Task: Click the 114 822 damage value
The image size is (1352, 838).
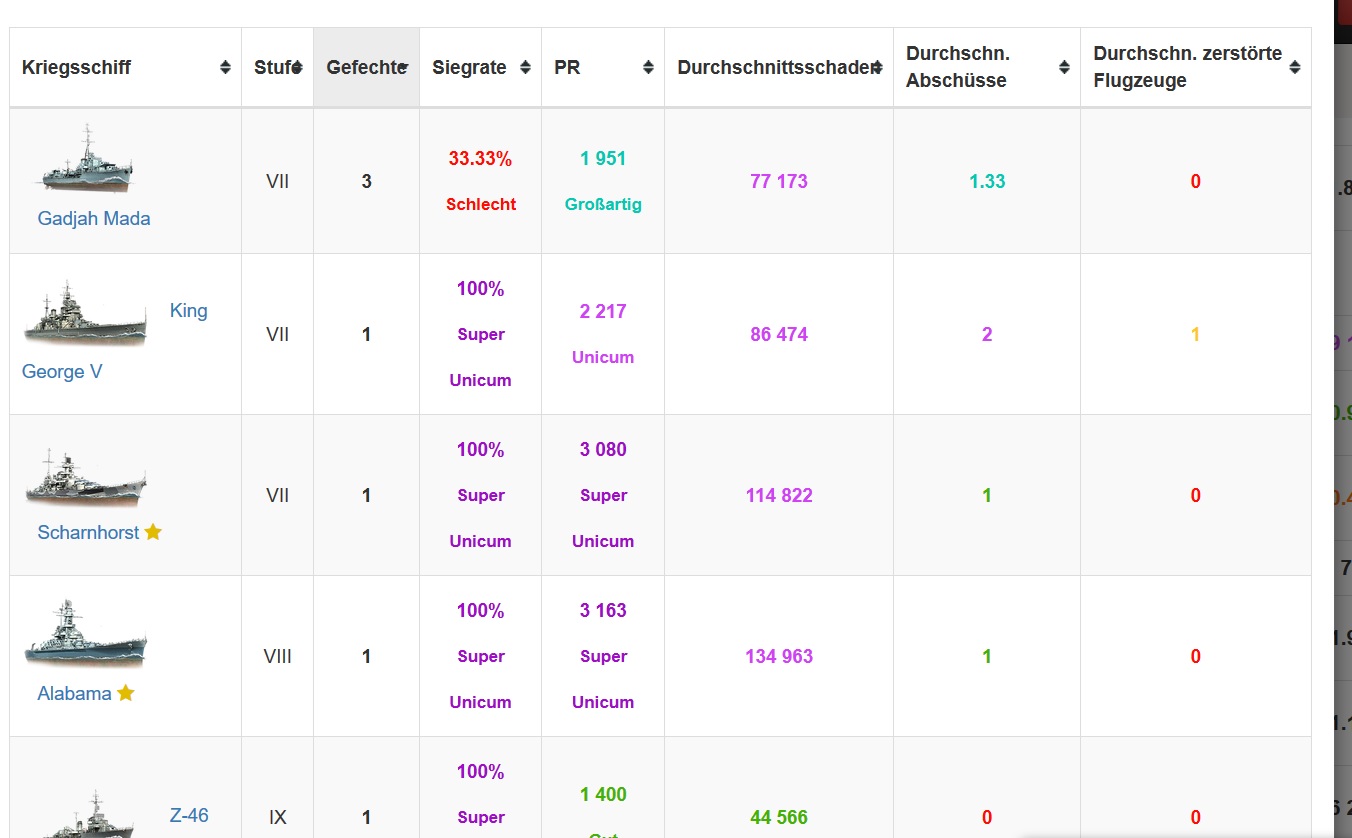Action: point(779,495)
